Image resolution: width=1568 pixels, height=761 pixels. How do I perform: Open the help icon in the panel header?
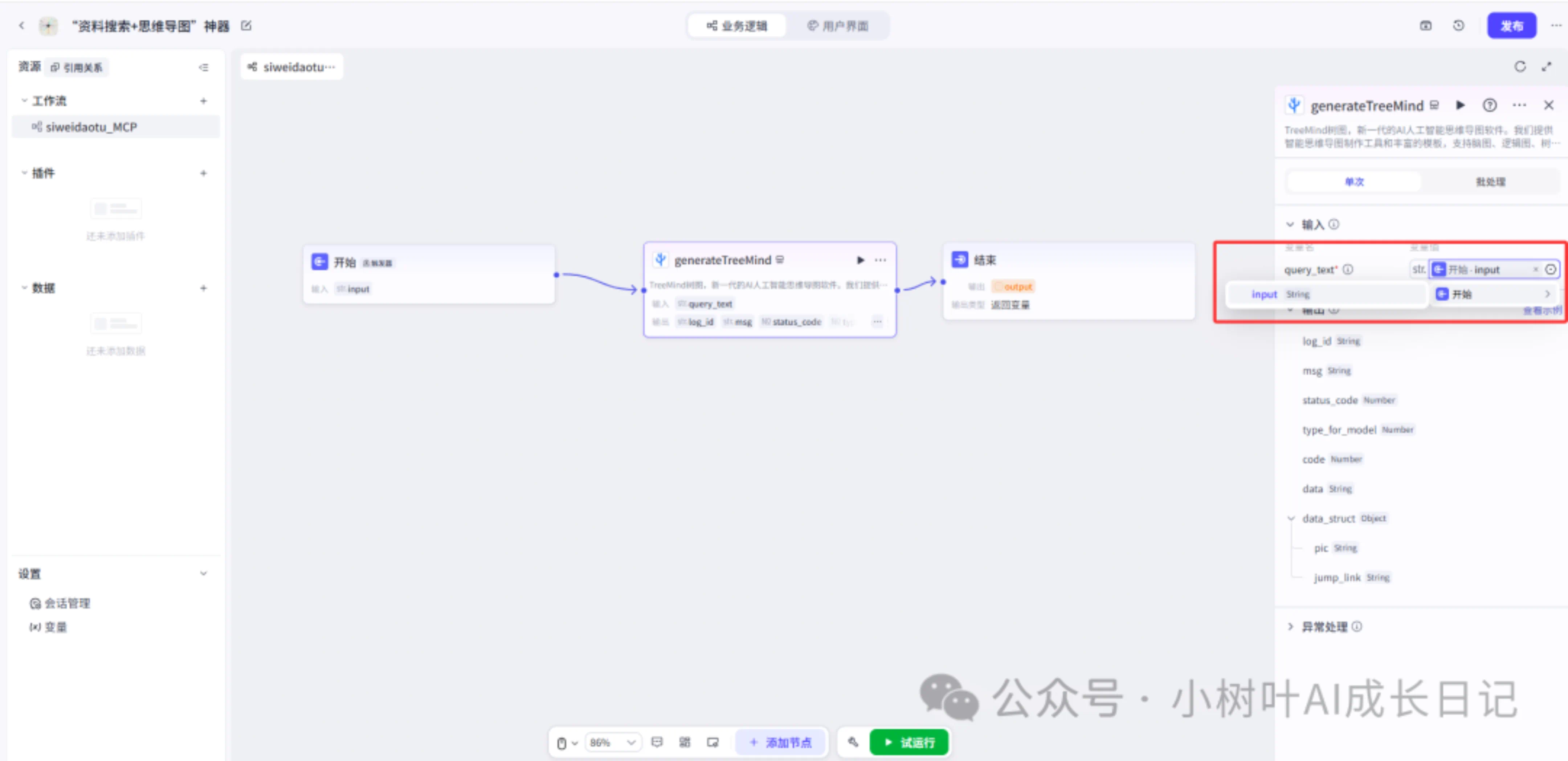[x=1490, y=105]
